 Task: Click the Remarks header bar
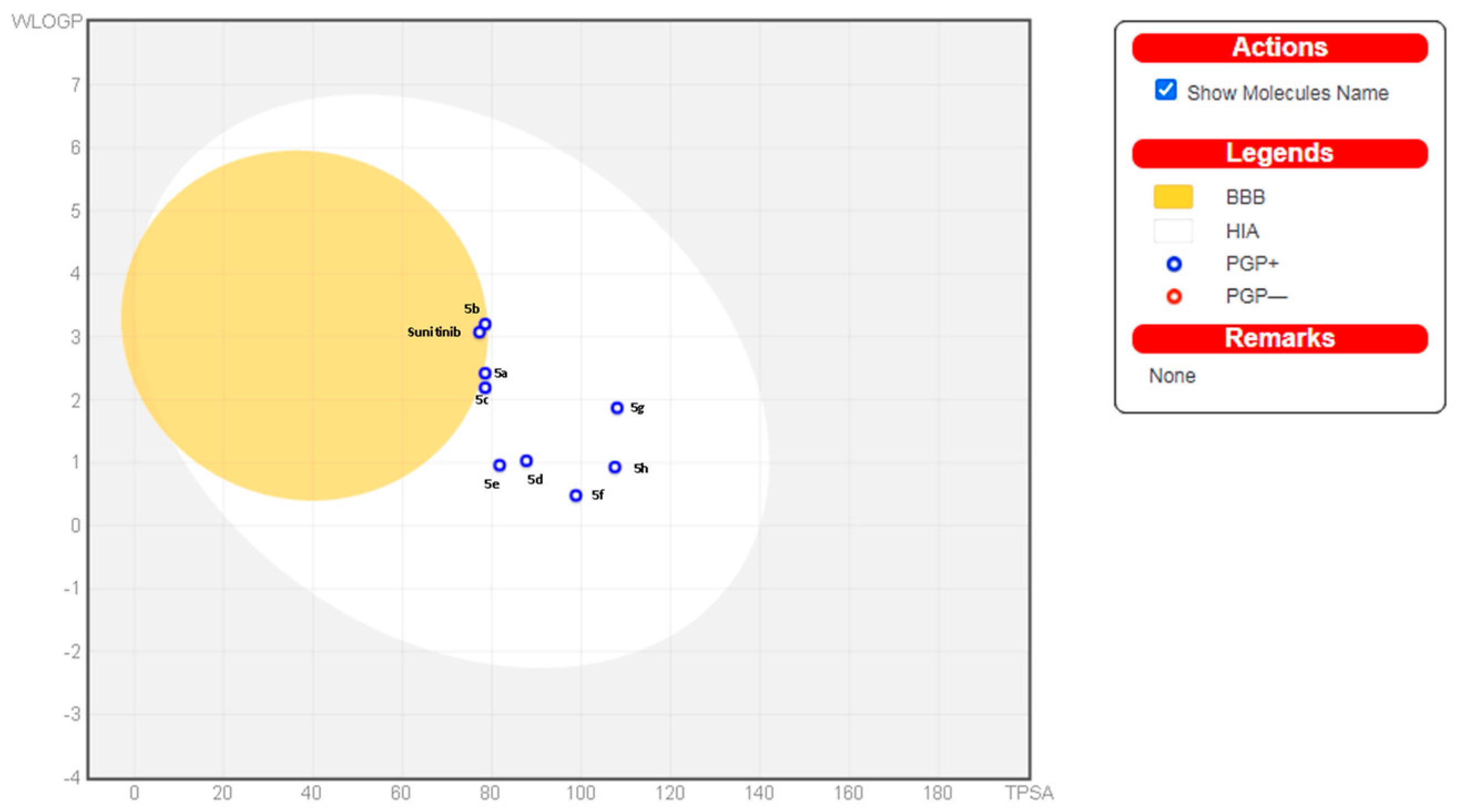pyautogui.click(x=1279, y=338)
